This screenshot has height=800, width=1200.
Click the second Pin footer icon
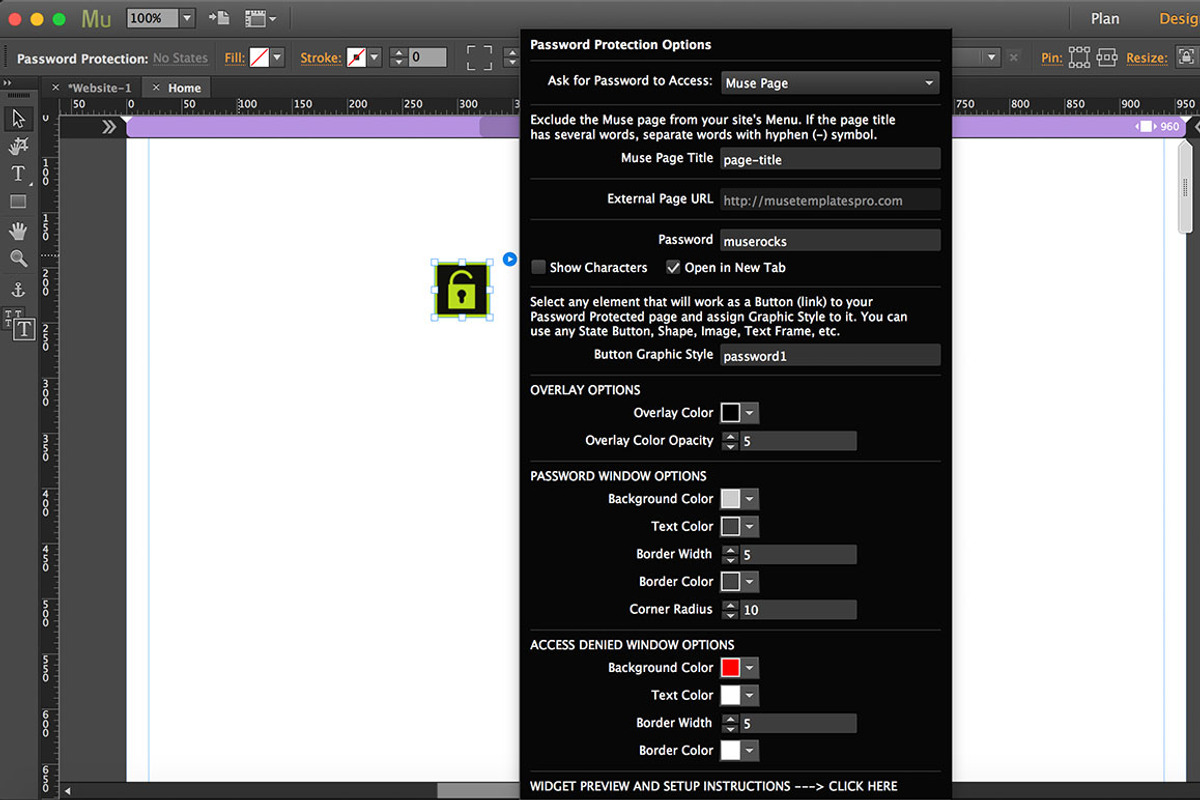[x=1107, y=57]
